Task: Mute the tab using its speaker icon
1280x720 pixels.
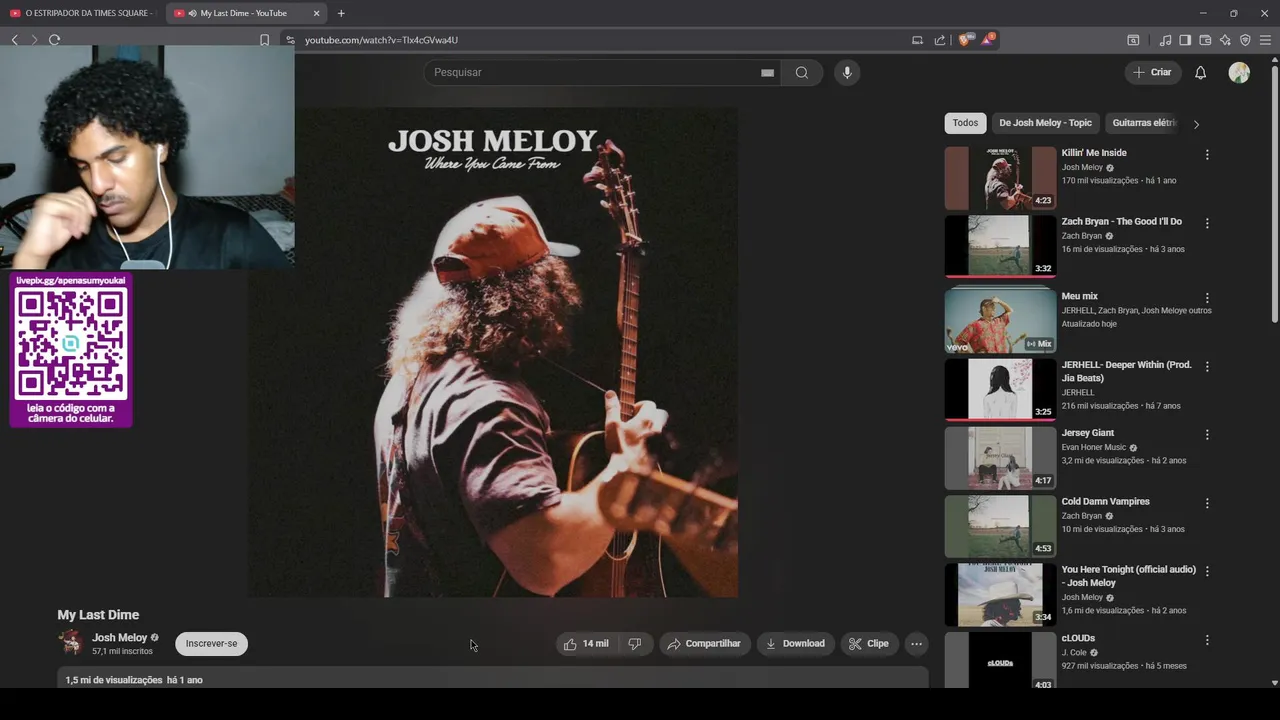Action: (x=192, y=13)
